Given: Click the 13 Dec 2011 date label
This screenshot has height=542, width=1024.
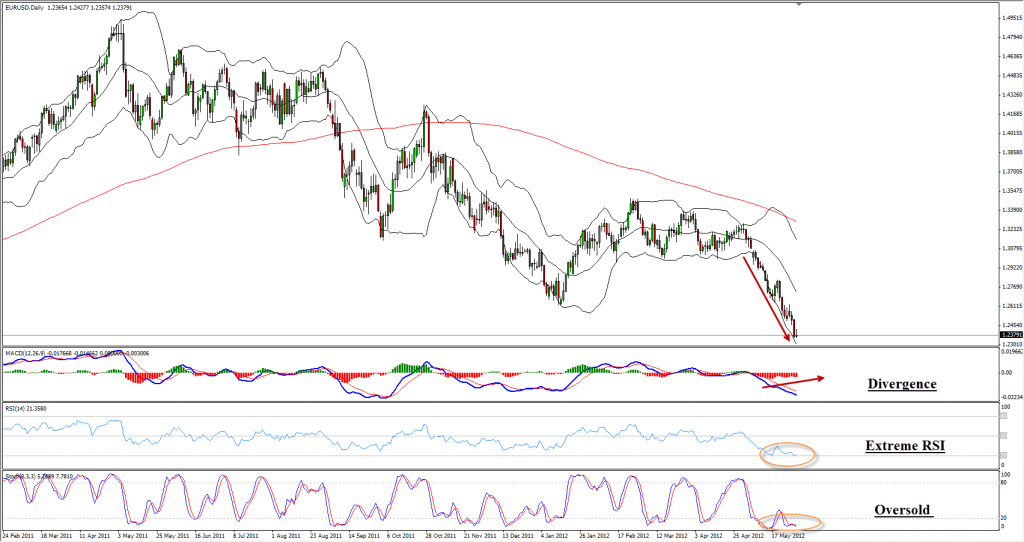Looking at the screenshot, I should 518,536.
